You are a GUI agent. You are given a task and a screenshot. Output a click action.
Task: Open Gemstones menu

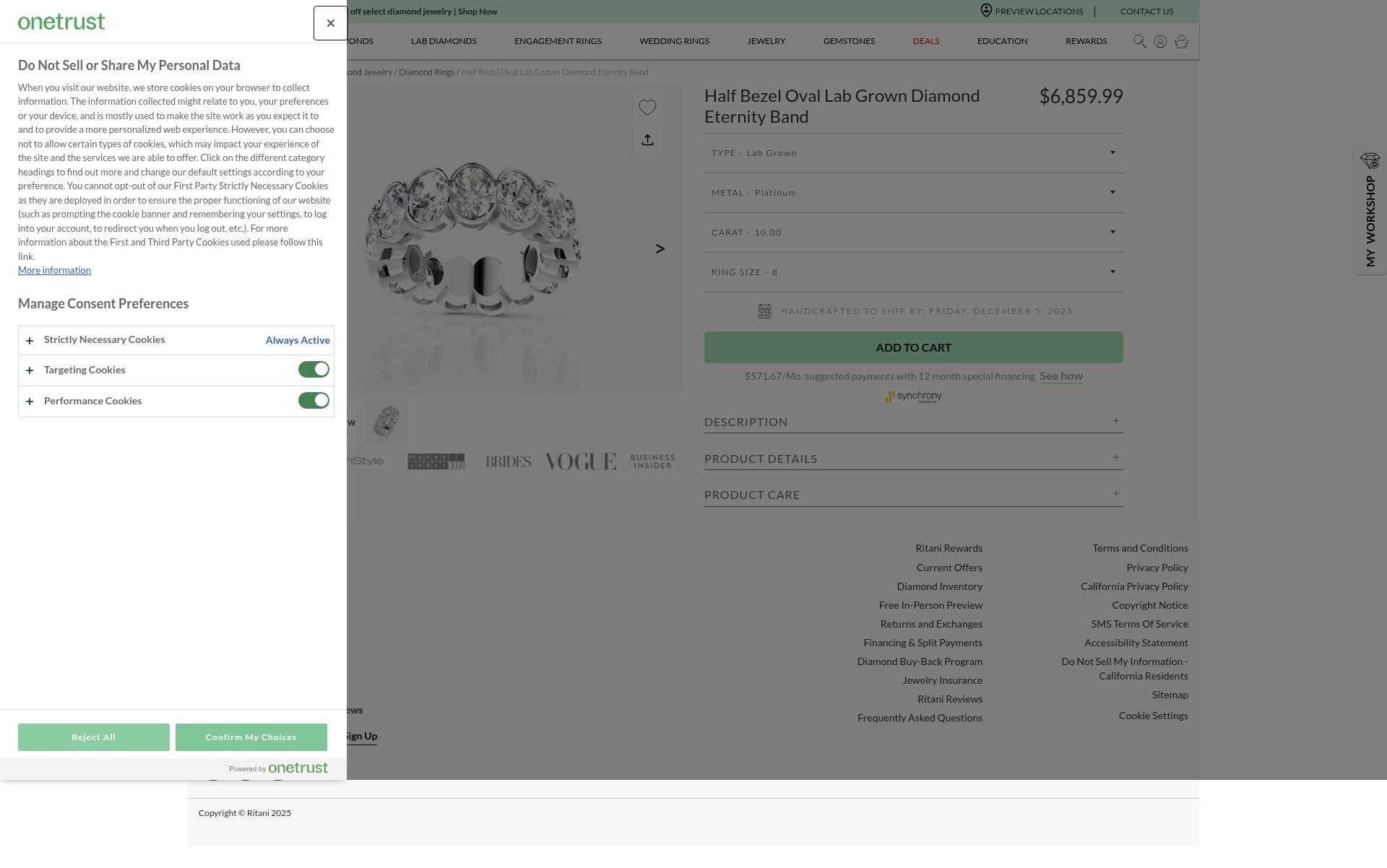[x=849, y=41]
